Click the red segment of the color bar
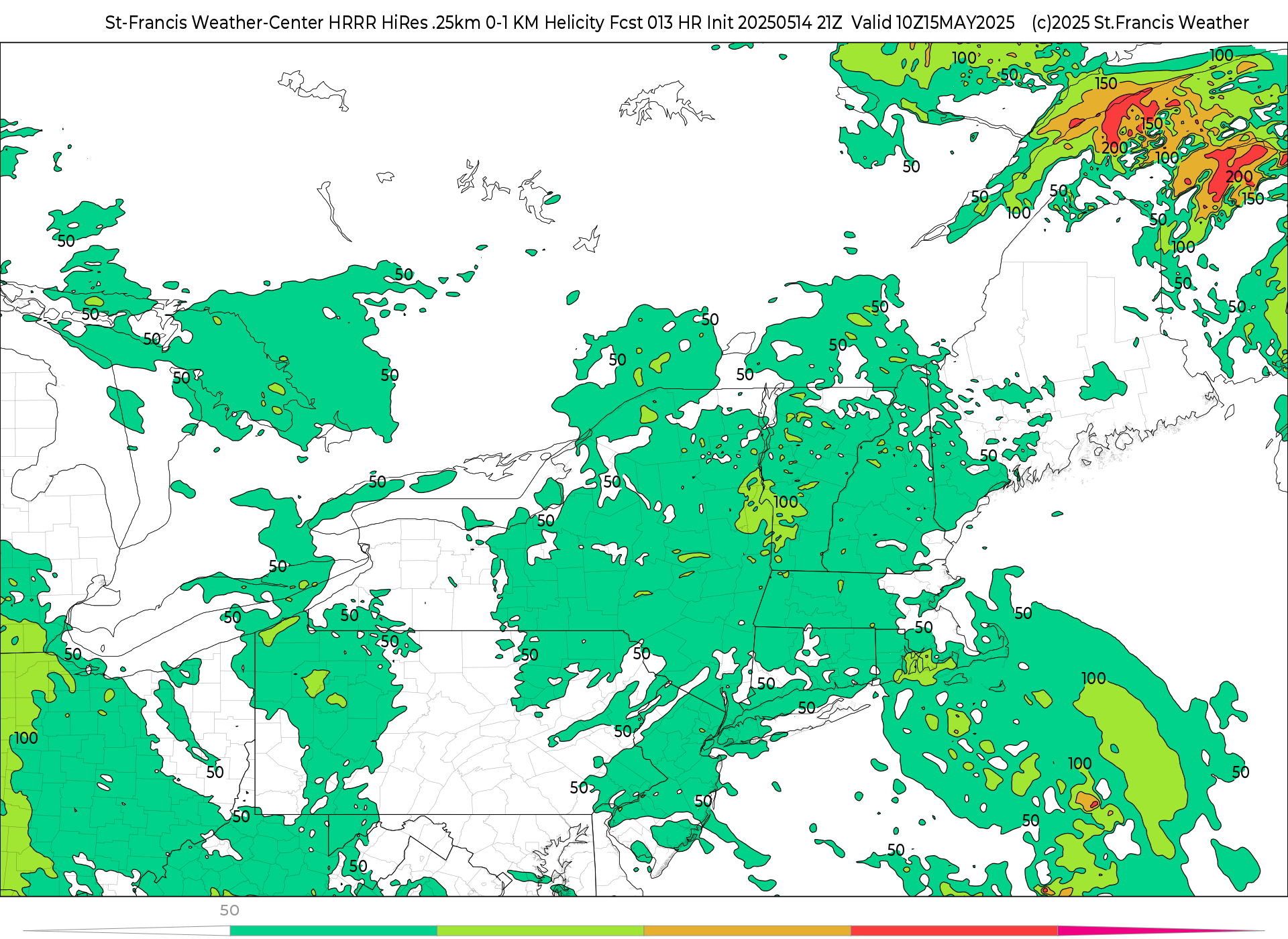 pyautogui.click(x=955, y=930)
